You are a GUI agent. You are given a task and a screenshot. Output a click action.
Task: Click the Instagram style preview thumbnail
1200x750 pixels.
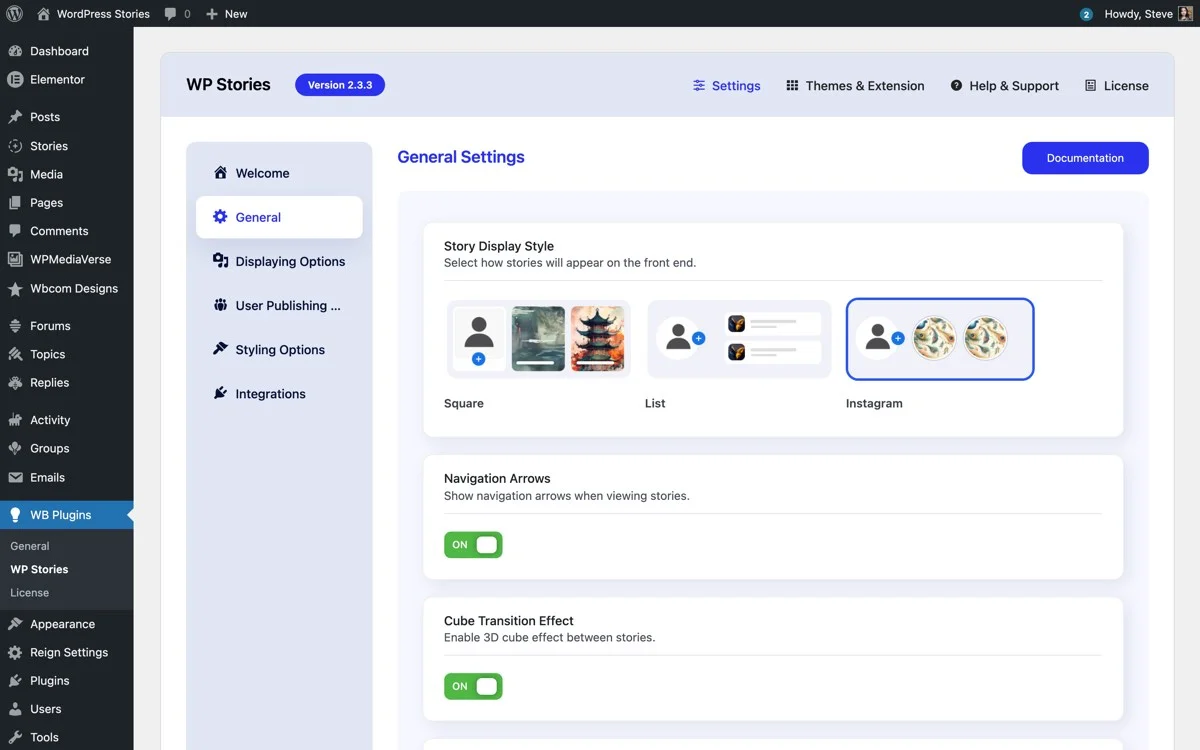point(939,339)
